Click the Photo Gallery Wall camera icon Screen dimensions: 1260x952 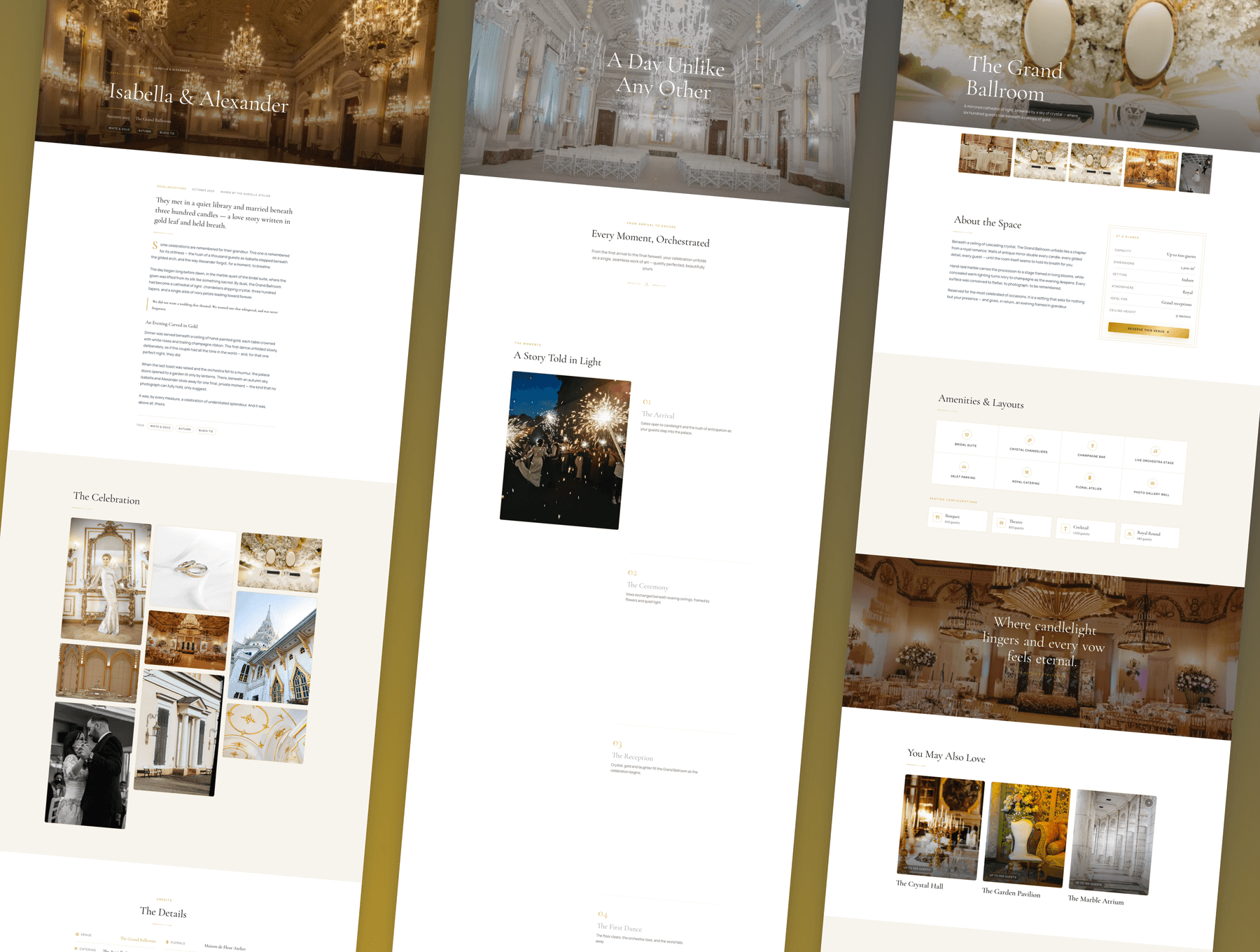click(1152, 484)
